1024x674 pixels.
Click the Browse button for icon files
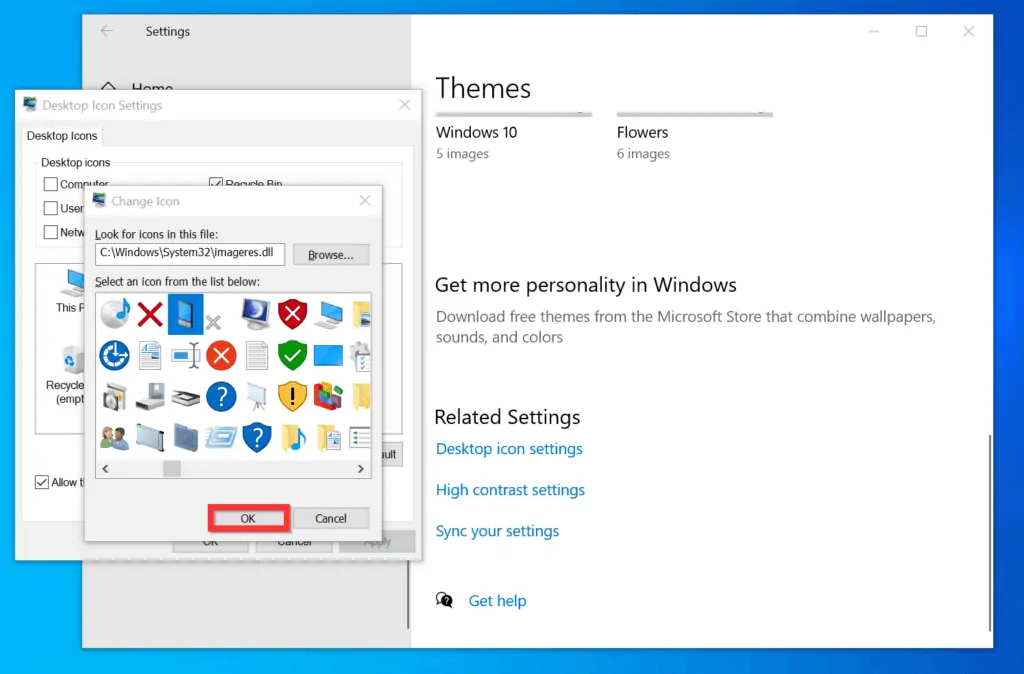coord(331,254)
